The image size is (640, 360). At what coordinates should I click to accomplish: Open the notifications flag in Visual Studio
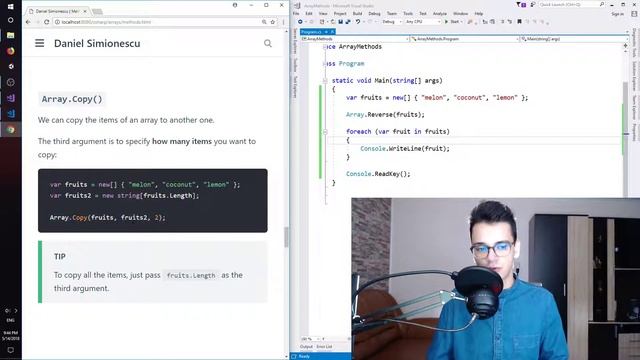click(521, 4)
